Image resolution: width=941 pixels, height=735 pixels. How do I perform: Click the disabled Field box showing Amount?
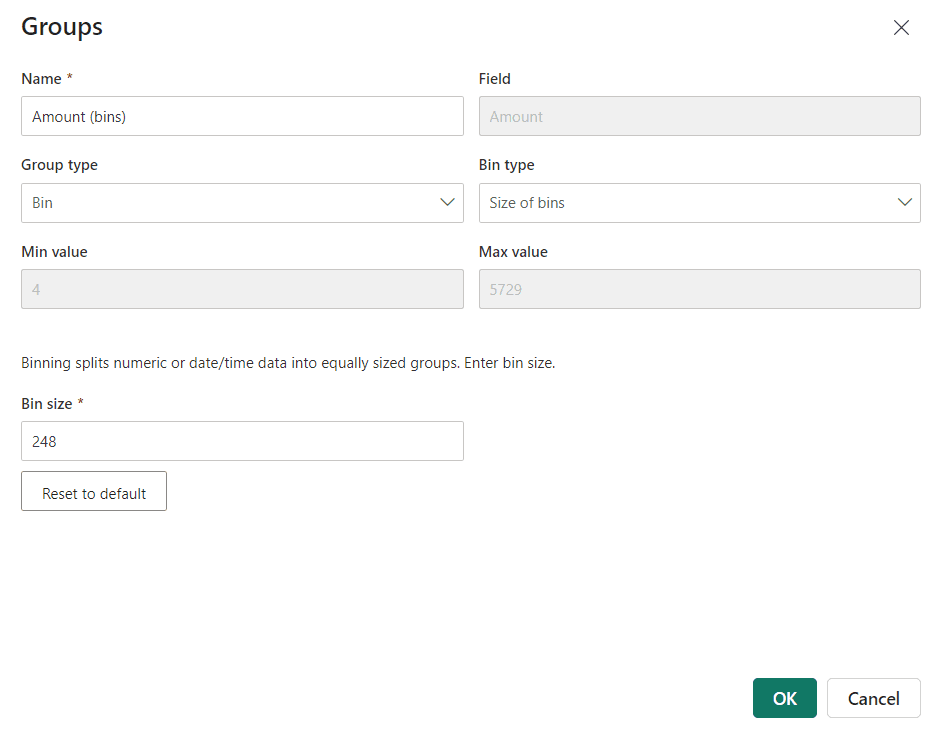click(x=700, y=116)
